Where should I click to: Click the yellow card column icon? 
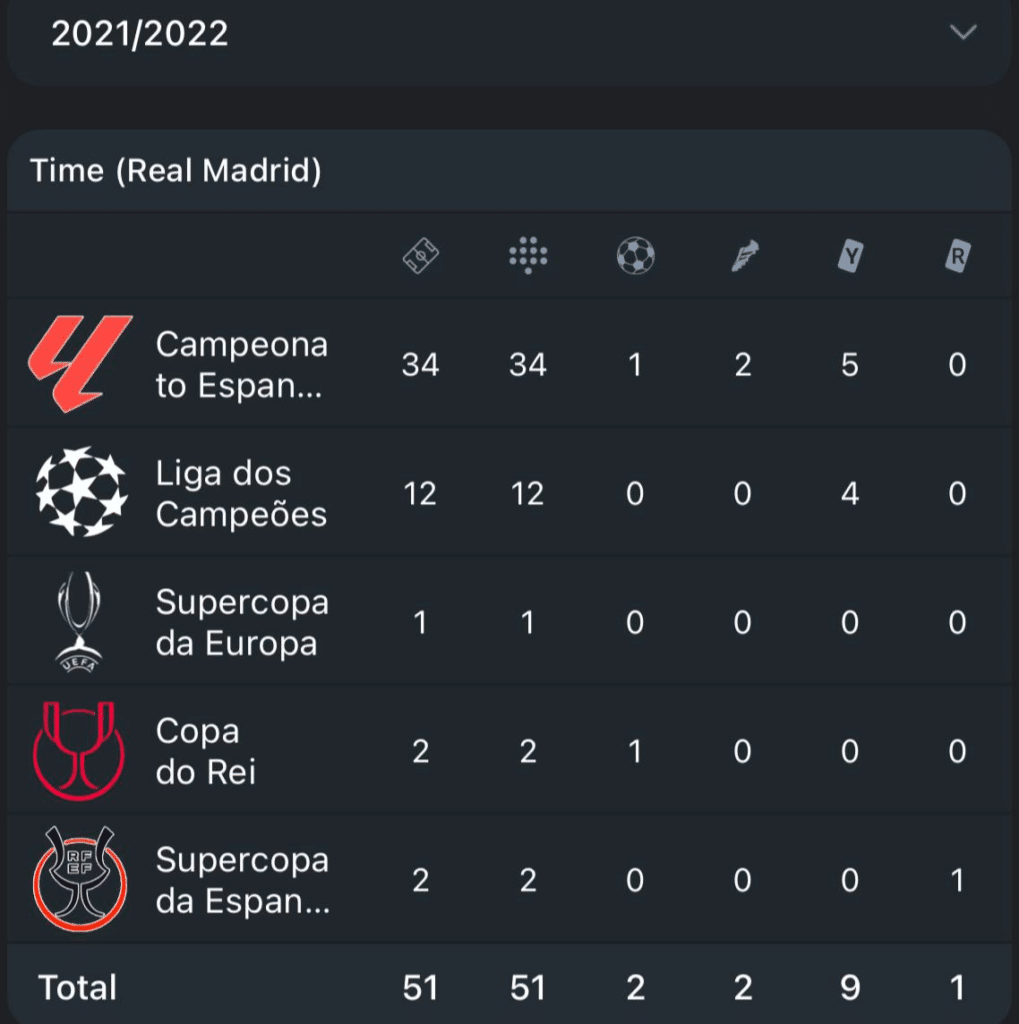pos(850,257)
